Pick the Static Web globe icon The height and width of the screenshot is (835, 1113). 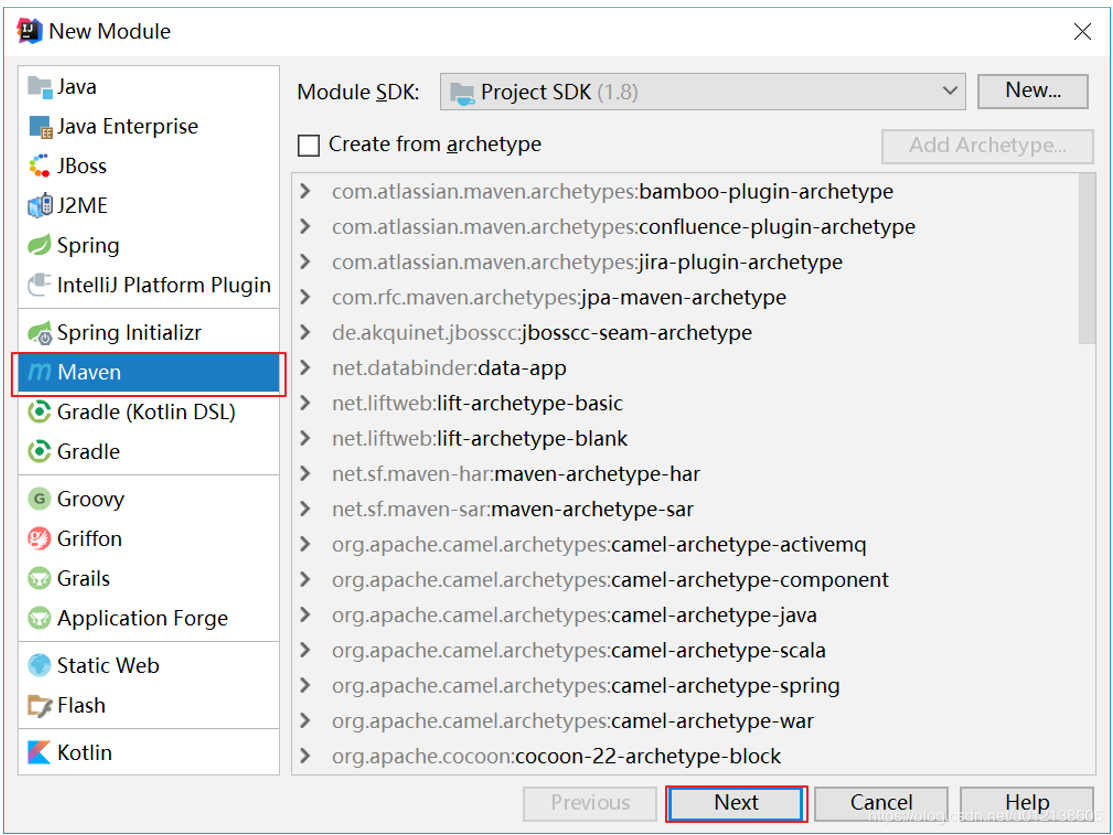click(40, 666)
